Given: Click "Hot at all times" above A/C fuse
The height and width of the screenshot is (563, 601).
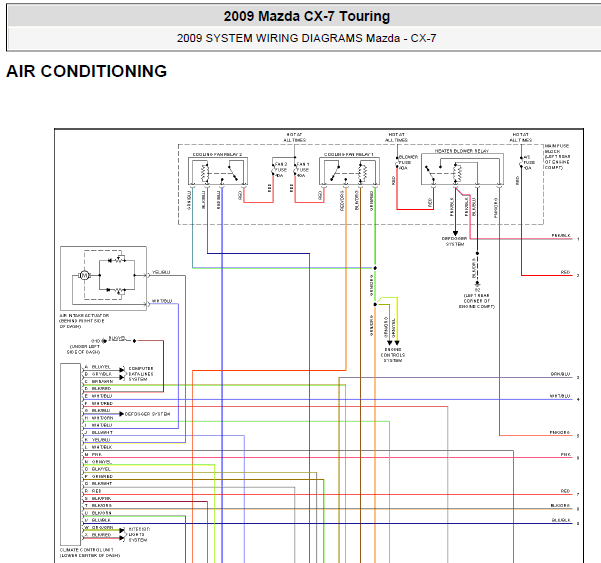Looking at the screenshot, I should click(x=521, y=137).
